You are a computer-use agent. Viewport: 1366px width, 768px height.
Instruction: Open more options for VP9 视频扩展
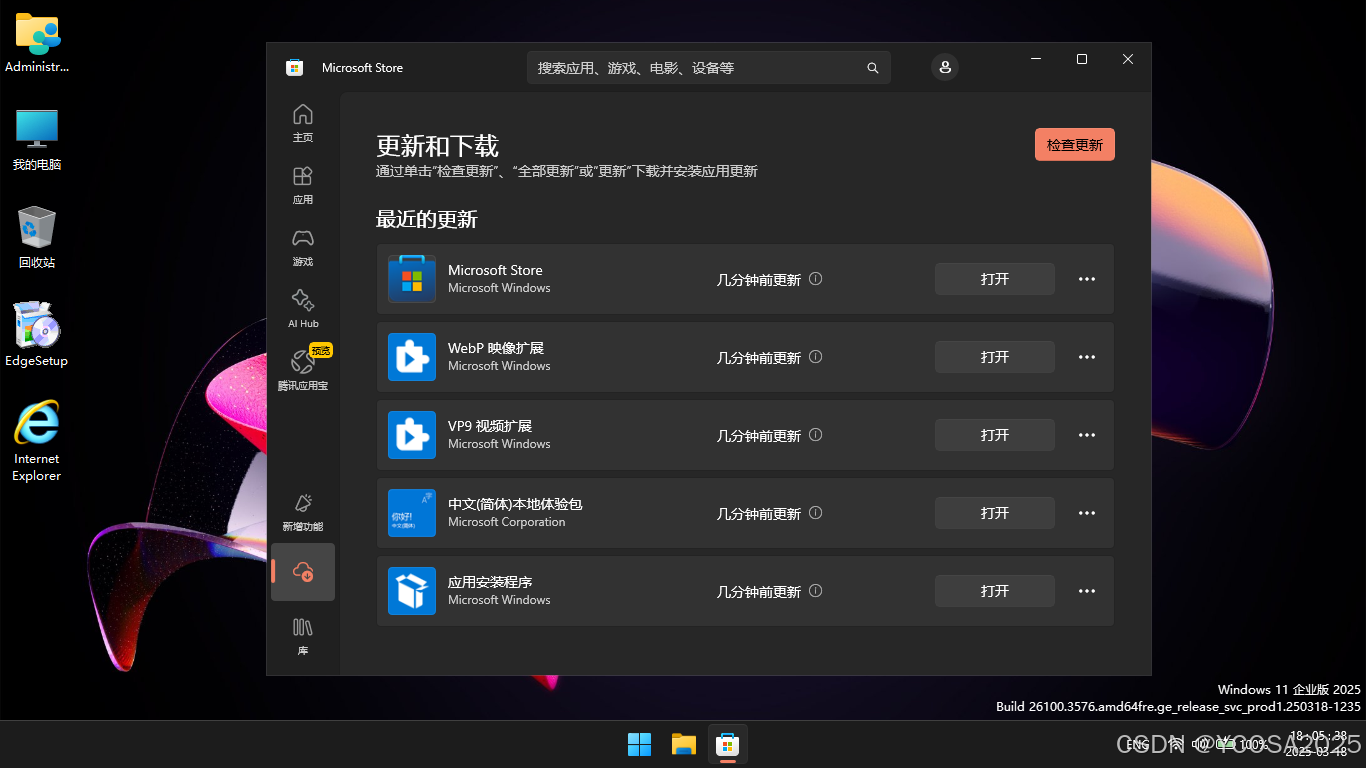pos(1087,435)
